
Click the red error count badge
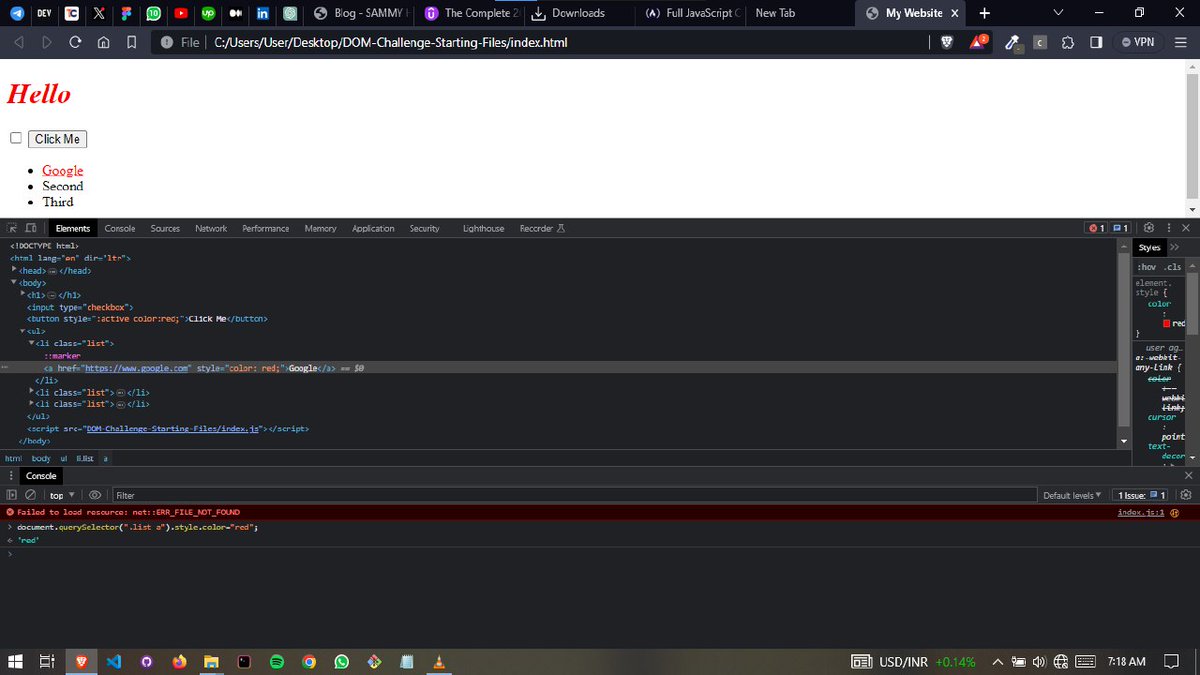coord(1097,228)
